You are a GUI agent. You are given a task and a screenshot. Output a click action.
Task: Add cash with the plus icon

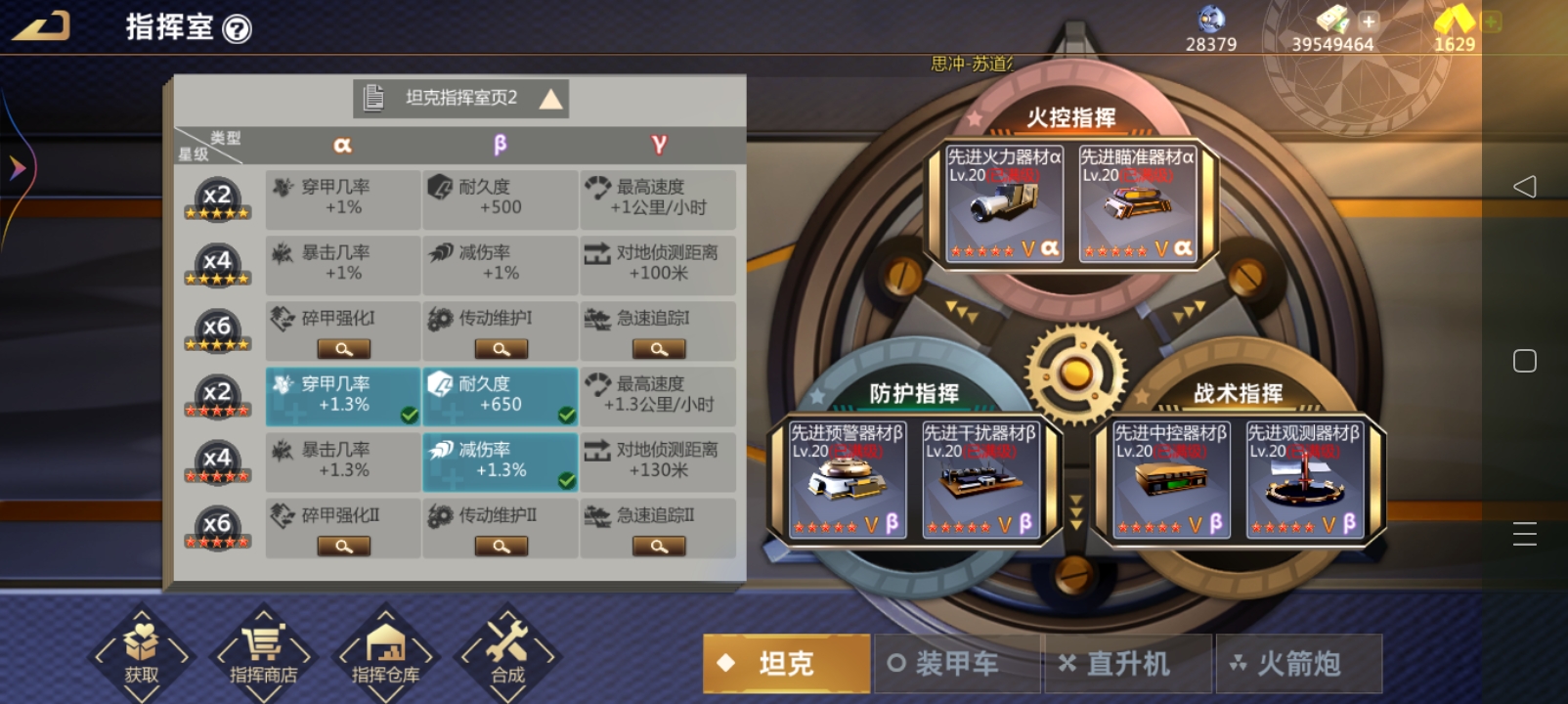click(1368, 21)
